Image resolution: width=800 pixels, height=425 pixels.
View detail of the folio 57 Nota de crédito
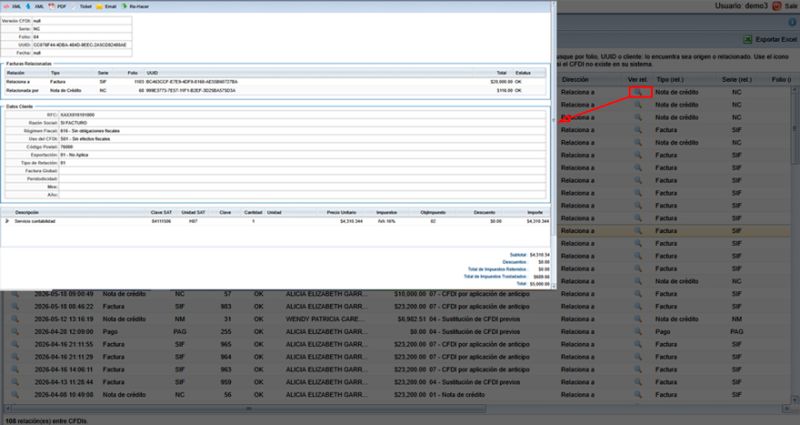click(15, 294)
